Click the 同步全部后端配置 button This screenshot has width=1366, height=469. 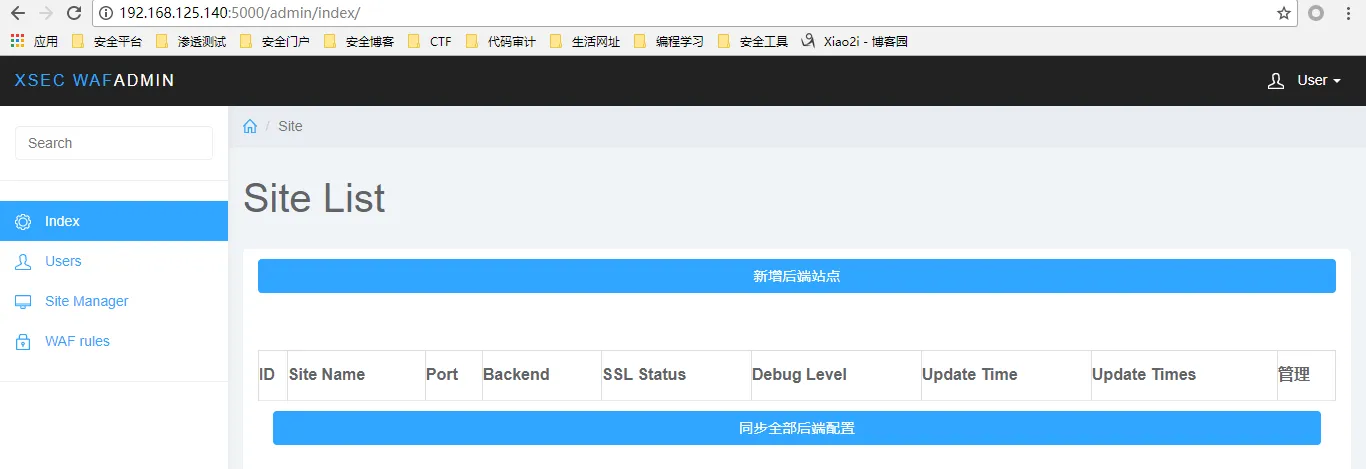click(x=797, y=428)
